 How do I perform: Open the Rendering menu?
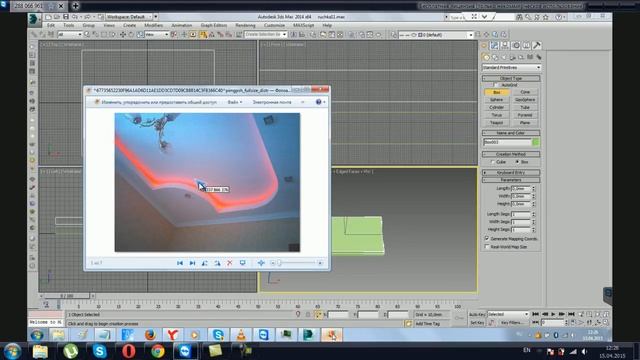pos(245,25)
